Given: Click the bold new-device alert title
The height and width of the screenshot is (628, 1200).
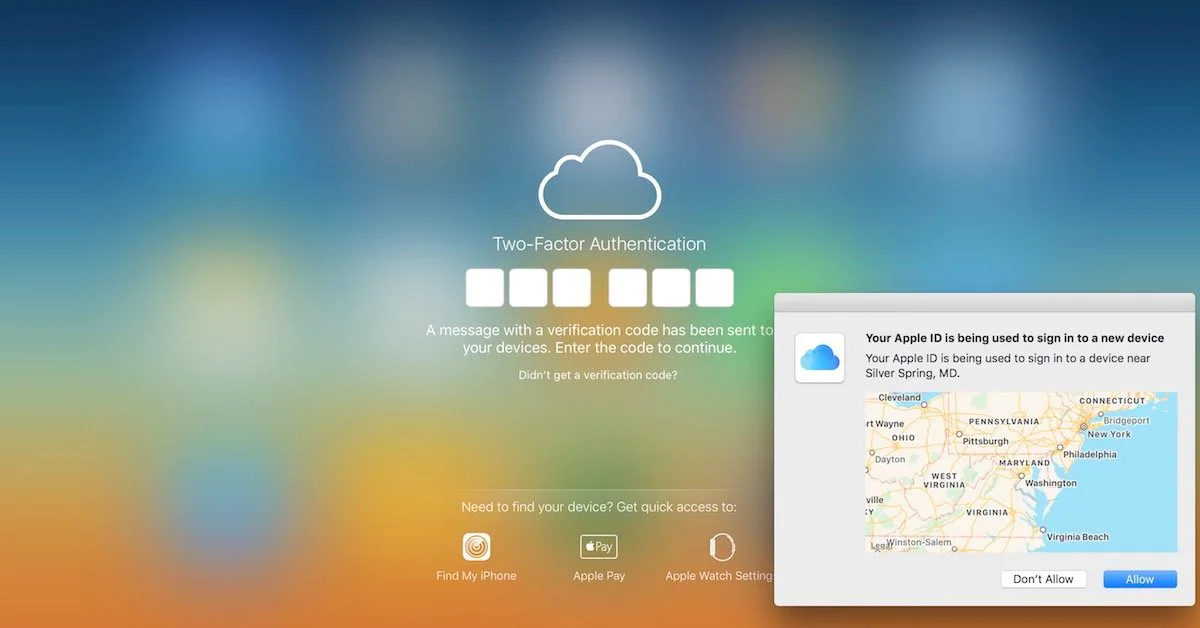Looking at the screenshot, I should click(1014, 338).
